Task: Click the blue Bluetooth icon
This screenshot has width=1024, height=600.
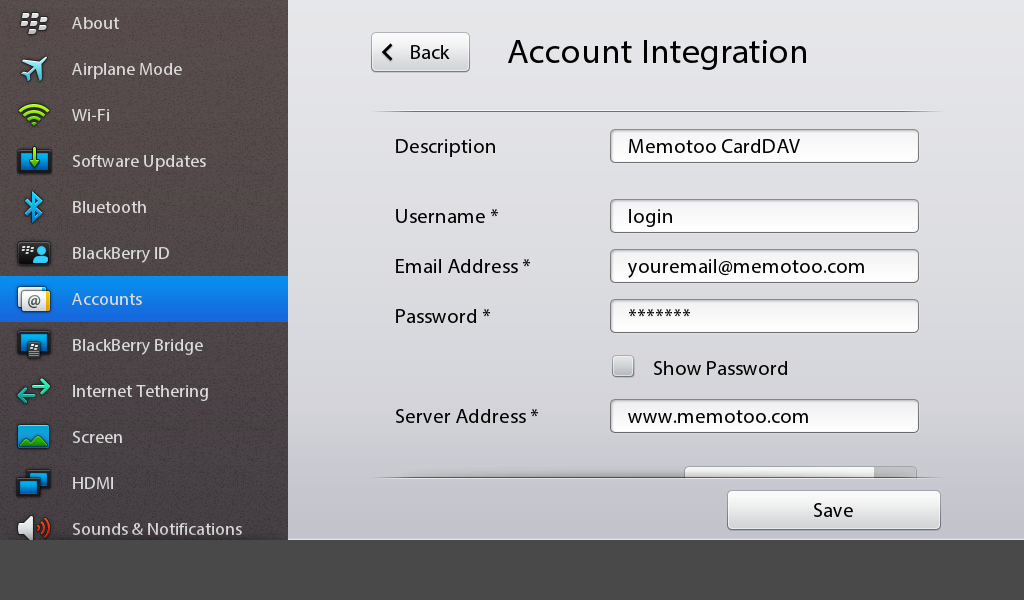Action: [33, 207]
